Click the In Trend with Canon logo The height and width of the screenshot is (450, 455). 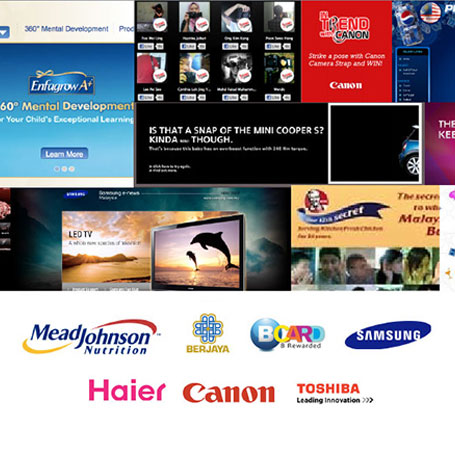pyautogui.click(x=345, y=28)
